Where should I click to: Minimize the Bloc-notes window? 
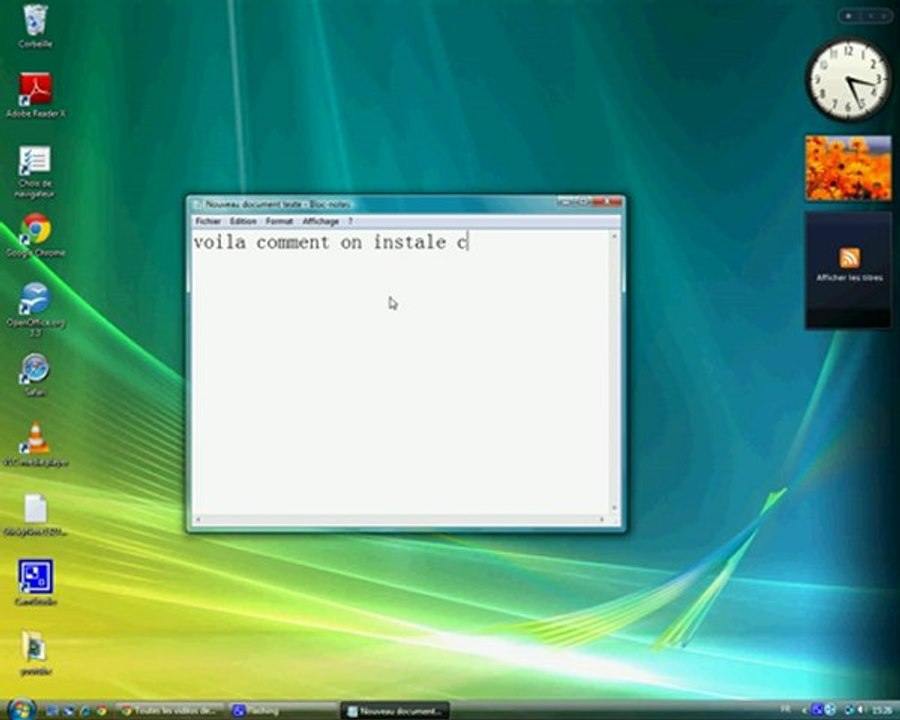click(565, 202)
